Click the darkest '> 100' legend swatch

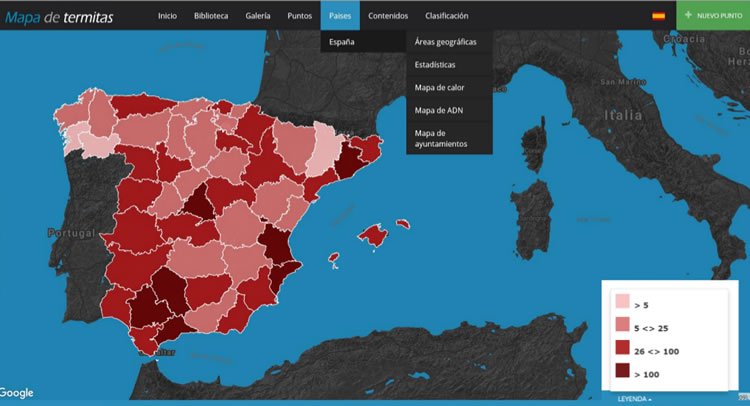[x=622, y=372]
